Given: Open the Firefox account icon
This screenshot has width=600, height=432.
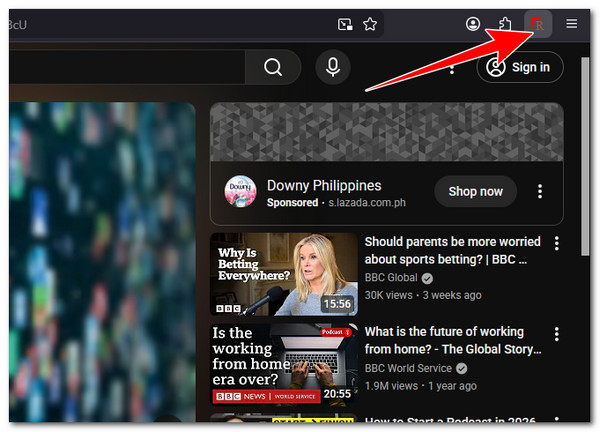Looking at the screenshot, I should coord(473,24).
